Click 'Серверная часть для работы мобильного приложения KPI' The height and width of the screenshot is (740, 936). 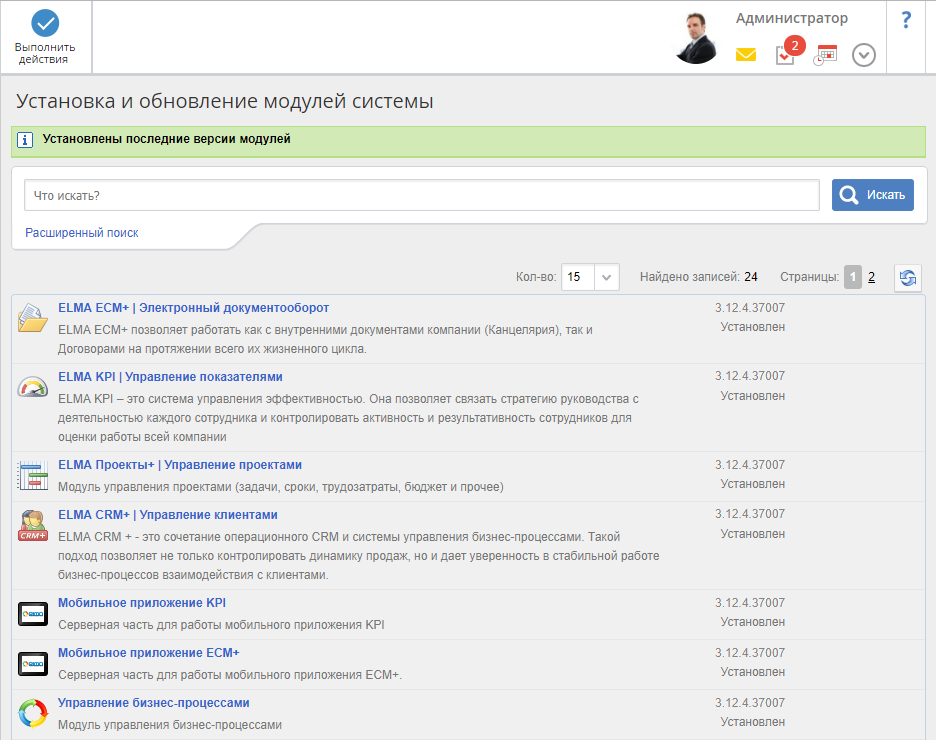(221, 625)
